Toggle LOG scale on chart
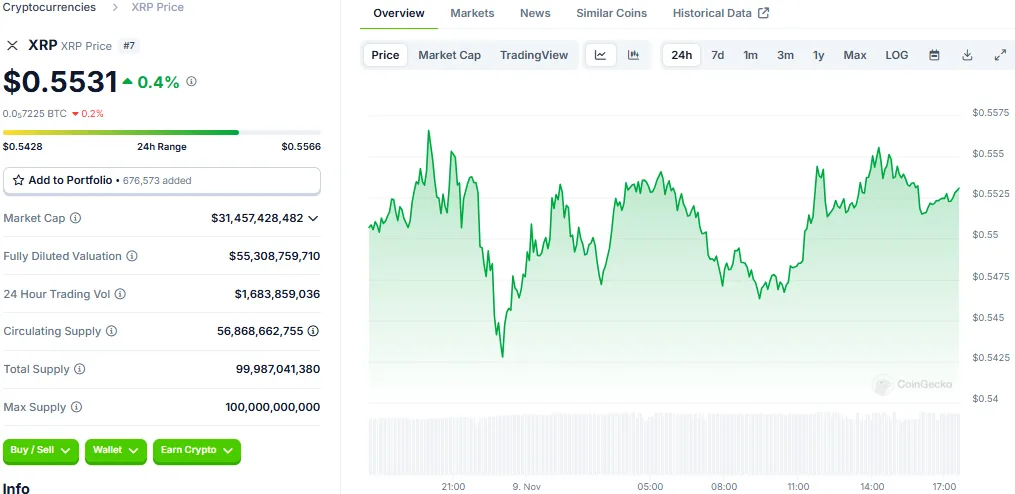Image resolution: width=1015 pixels, height=494 pixels. click(x=897, y=55)
